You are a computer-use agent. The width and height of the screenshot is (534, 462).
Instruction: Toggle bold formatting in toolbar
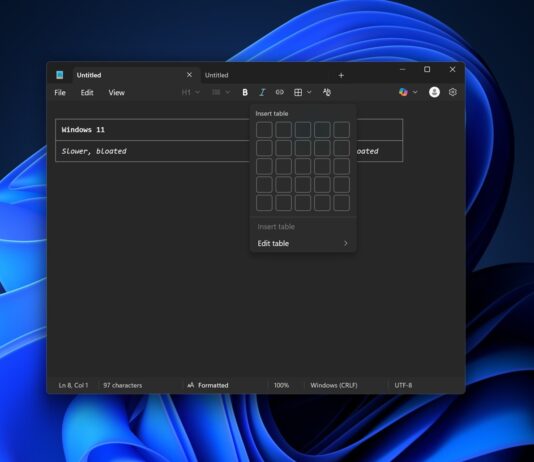pyautogui.click(x=245, y=92)
